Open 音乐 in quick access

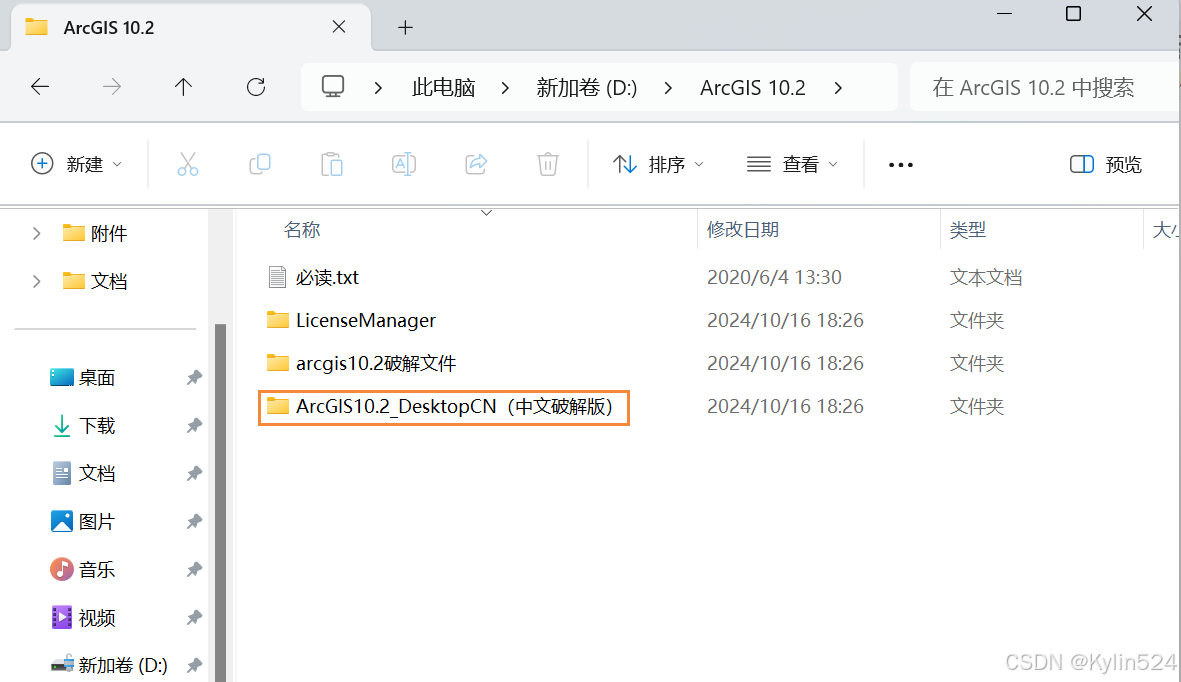tap(82, 570)
